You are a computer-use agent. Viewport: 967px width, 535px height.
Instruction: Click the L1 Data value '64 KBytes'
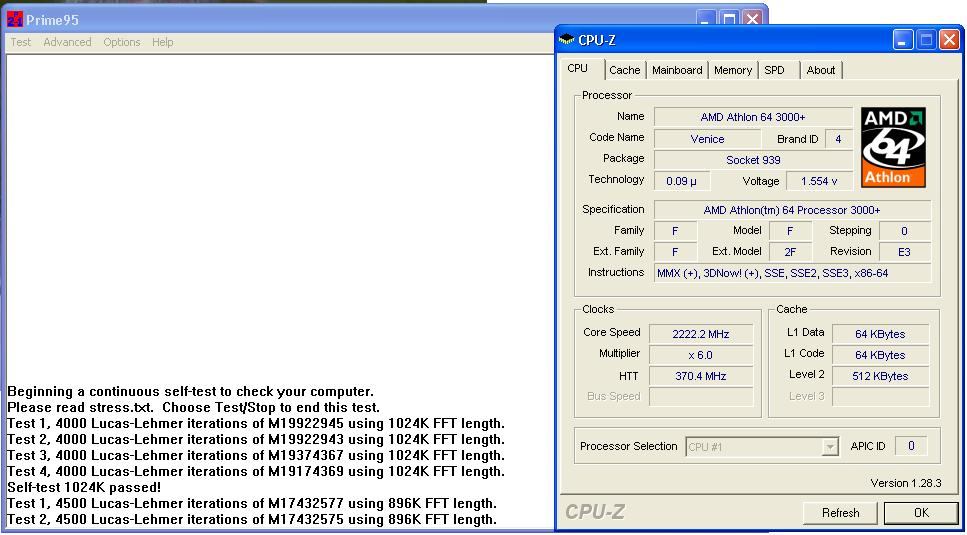(x=880, y=334)
